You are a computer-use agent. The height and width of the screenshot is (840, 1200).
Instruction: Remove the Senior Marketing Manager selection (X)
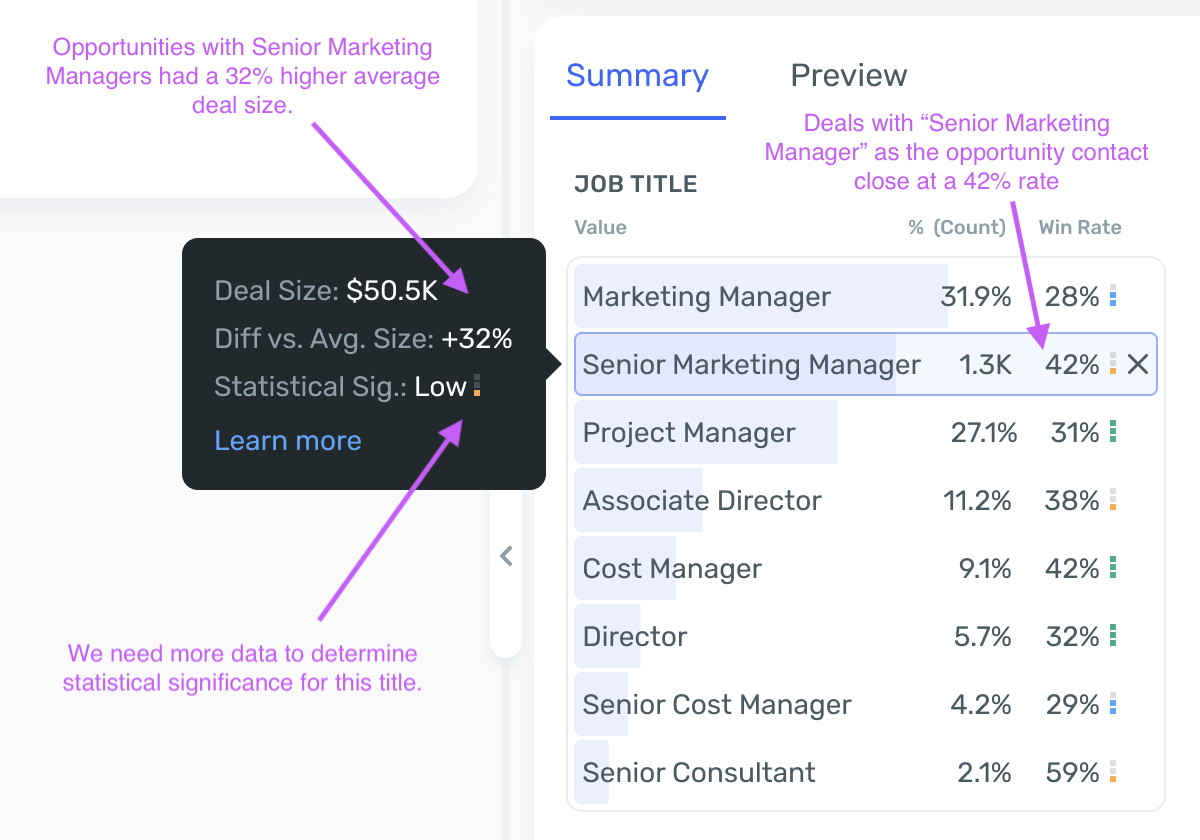(x=1137, y=365)
